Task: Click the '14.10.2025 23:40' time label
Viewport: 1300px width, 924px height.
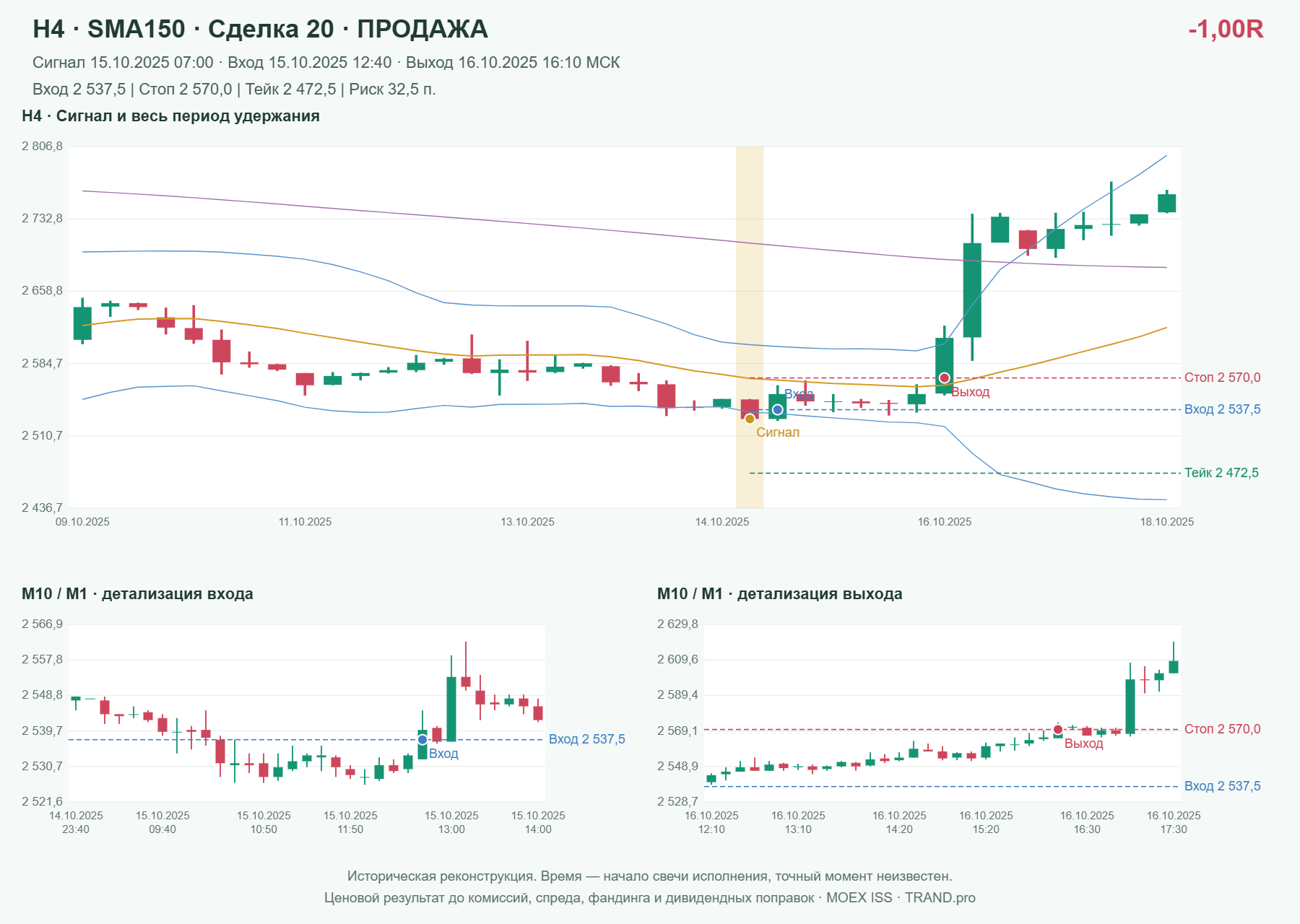Action: pyautogui.click(x=76, y=822)
